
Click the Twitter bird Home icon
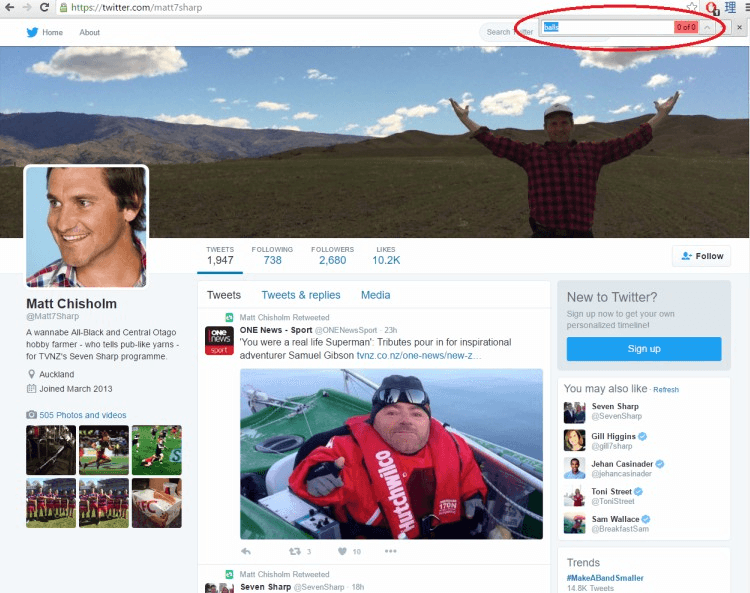pos(32,32)
